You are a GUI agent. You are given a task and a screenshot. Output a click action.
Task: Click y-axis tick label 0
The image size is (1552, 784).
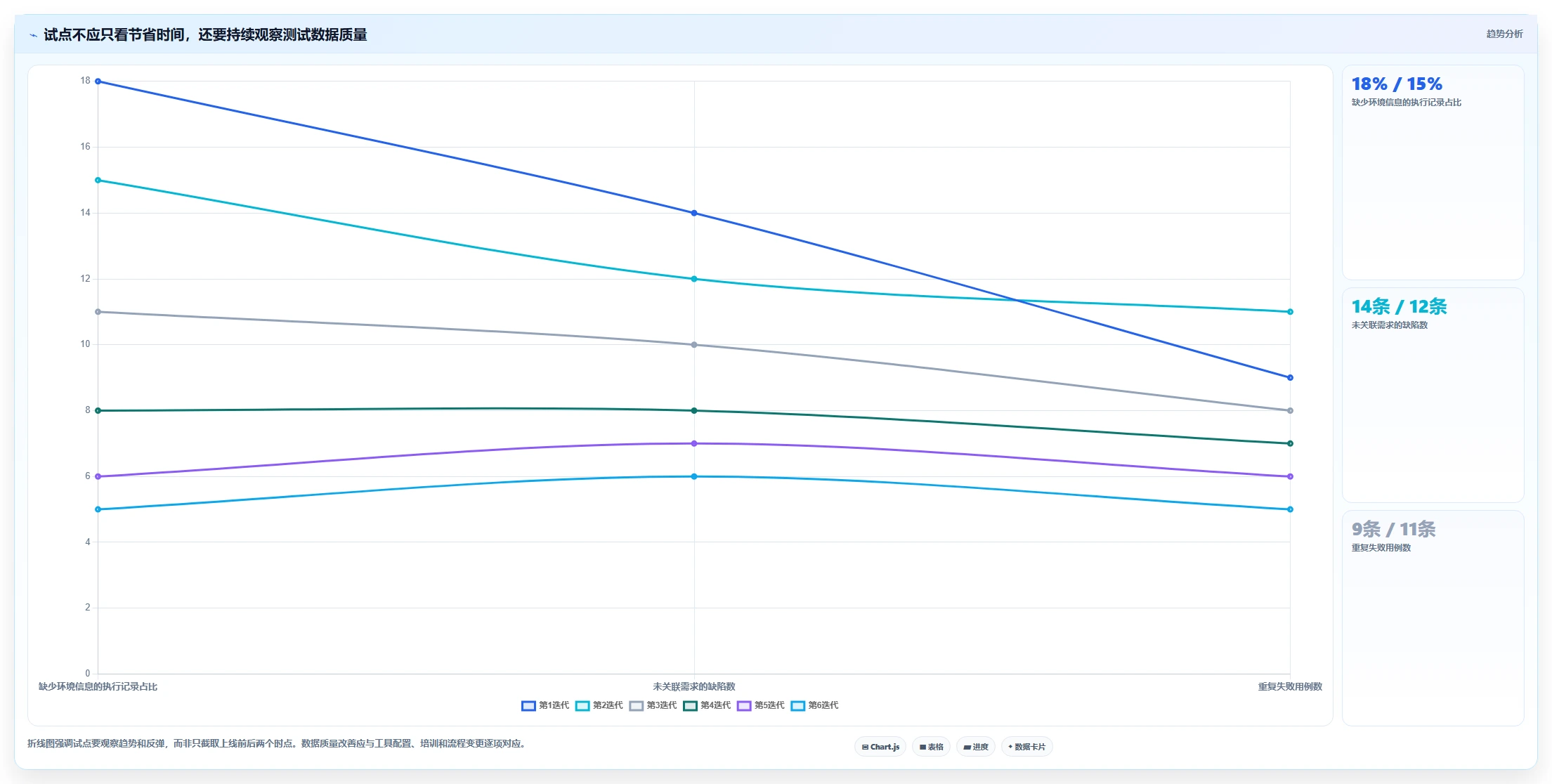click(88, 674)
